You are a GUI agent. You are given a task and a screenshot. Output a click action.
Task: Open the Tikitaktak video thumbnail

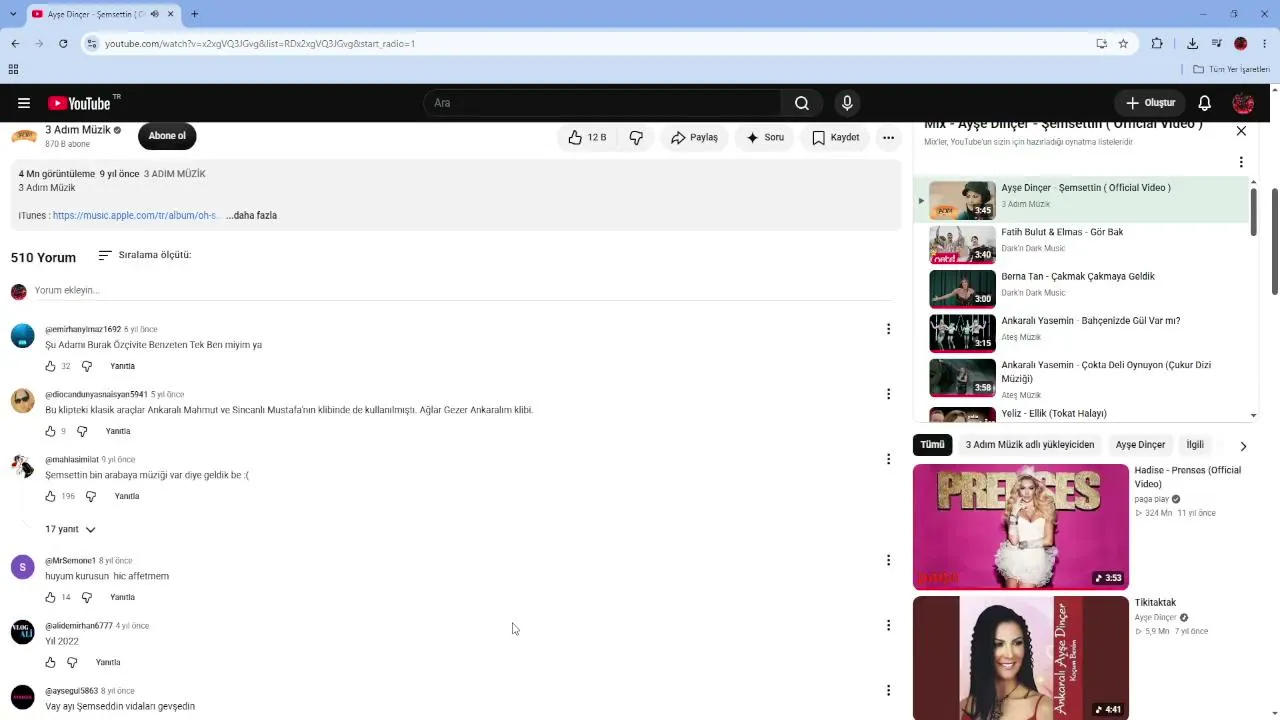click(1021, 658)
